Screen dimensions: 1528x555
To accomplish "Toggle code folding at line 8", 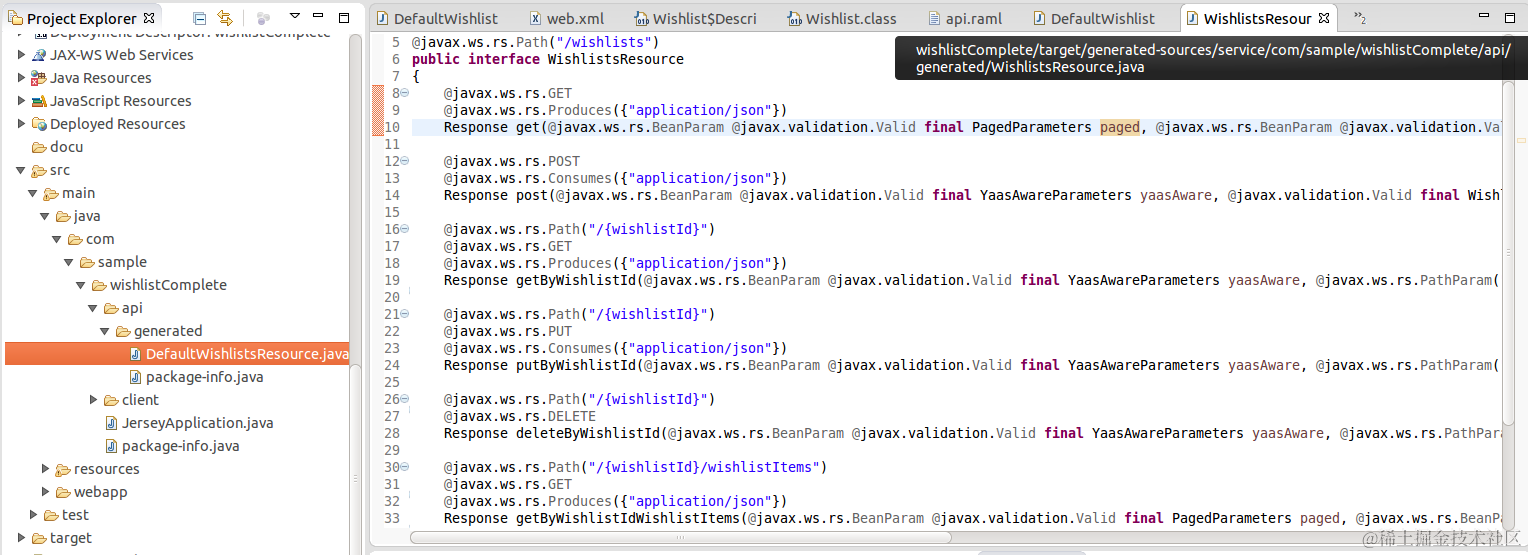I will point(404,93).
